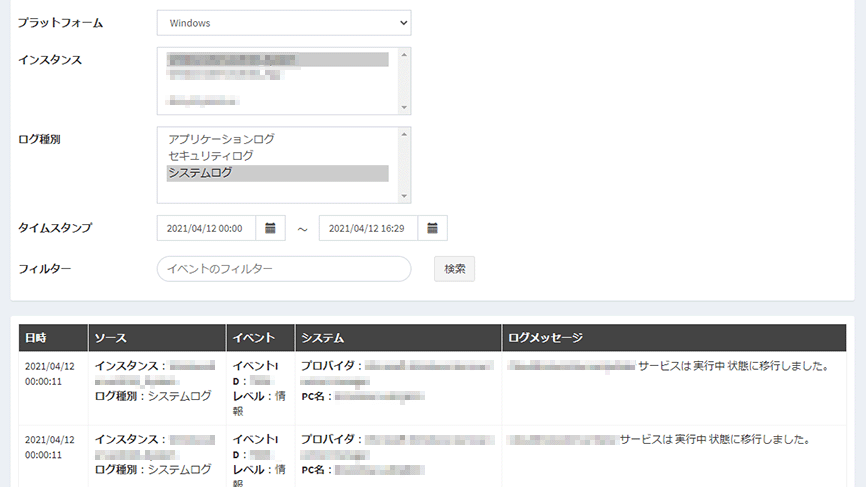The width and height of the screenshot is (866, 487).
Task: Click the システム column header
Action: point(399,338)
